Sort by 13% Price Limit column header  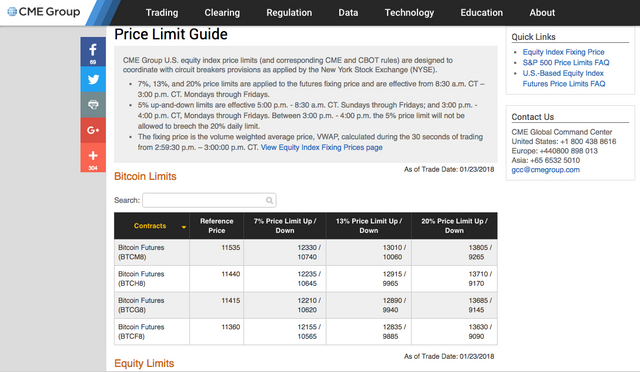click(x=369, y=226)
